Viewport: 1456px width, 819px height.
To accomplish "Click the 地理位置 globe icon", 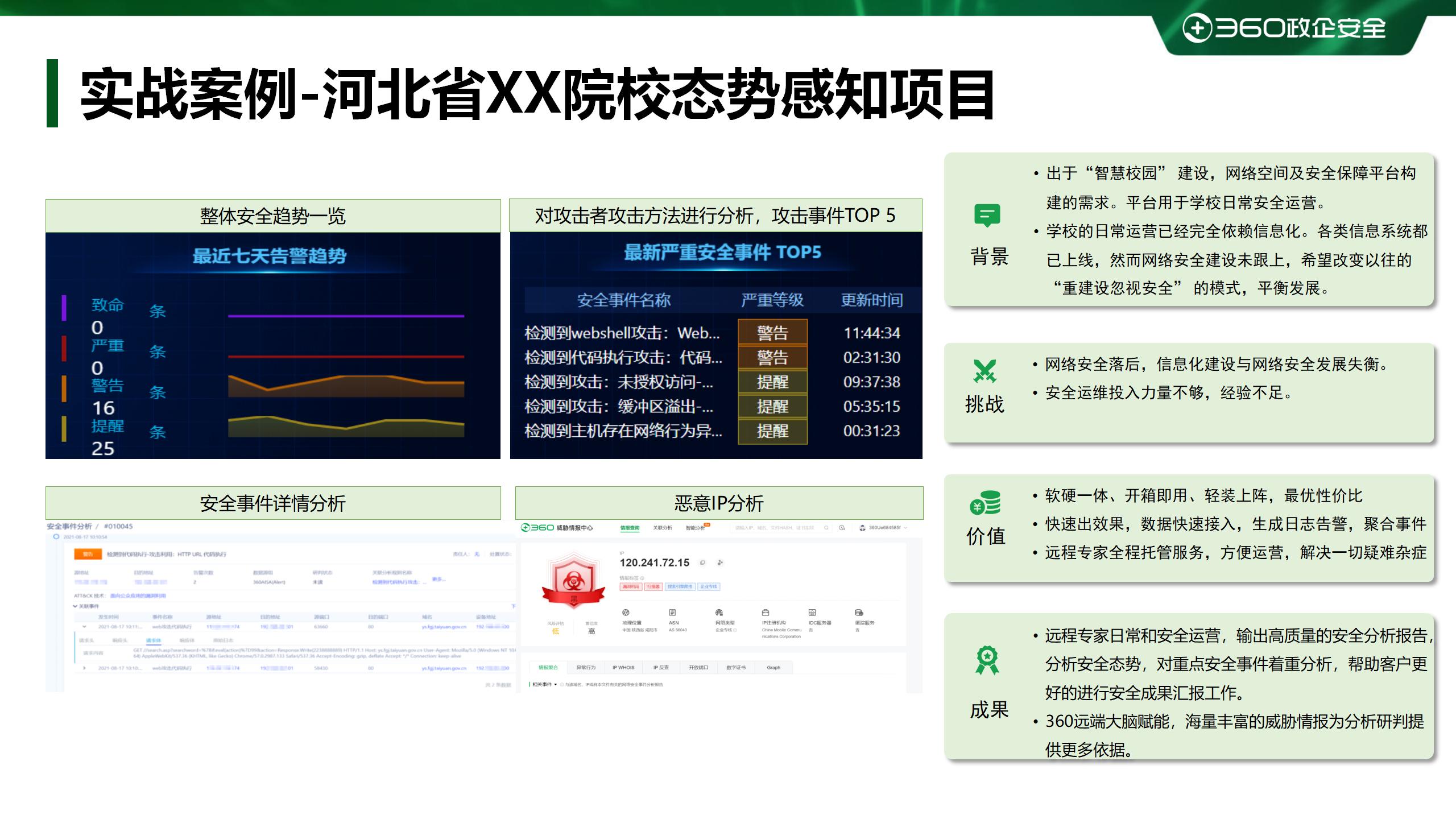I will 626,613.
